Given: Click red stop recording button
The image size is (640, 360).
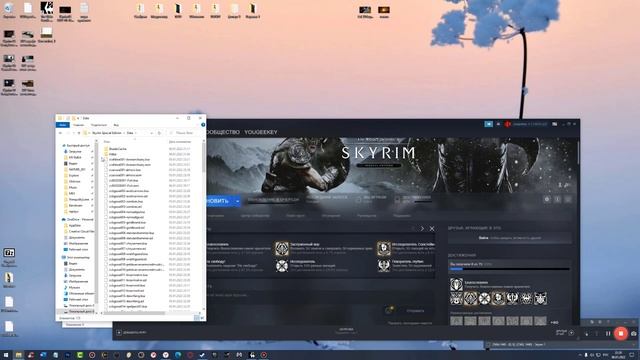Looking at the screenshot, I should coord(621,333).
